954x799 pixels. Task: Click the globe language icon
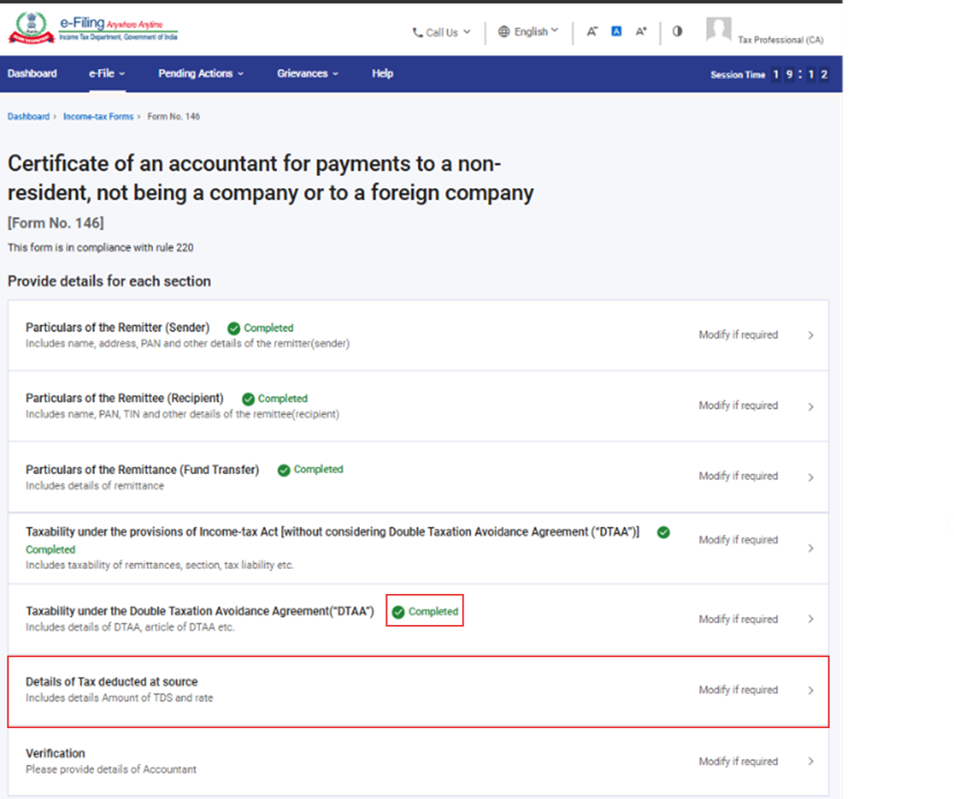(x=504, y=32)
